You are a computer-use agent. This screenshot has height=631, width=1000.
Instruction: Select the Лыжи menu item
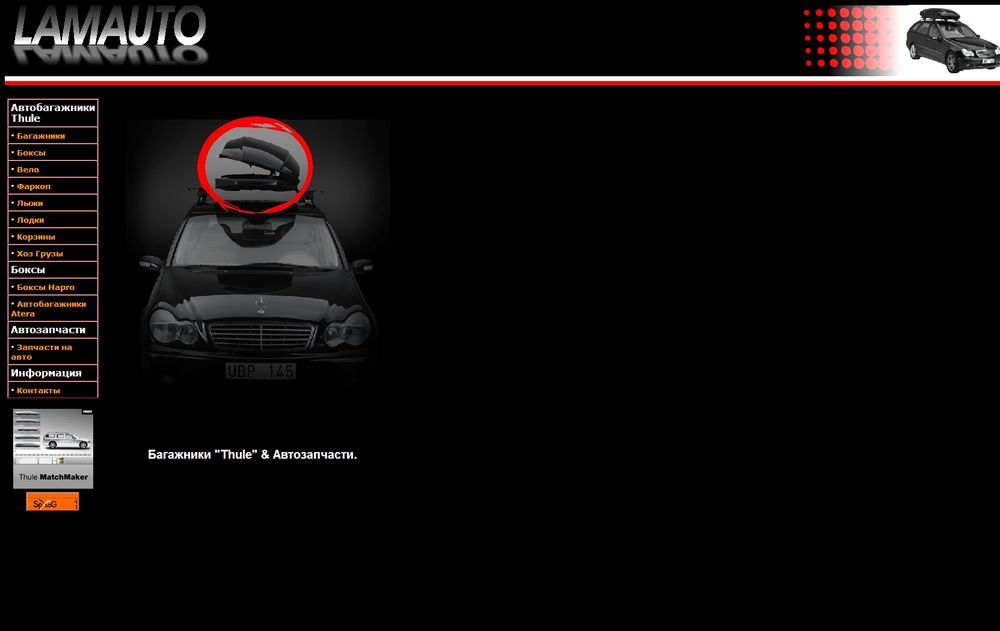(29, 203)
